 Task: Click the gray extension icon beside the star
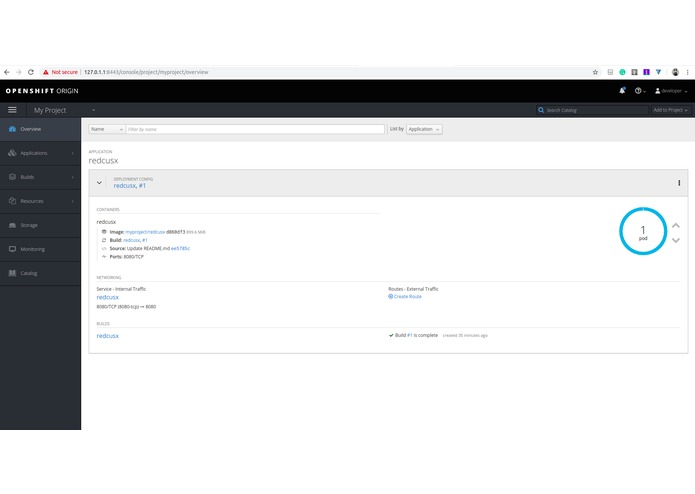pyautogui.click(x=610, y=72)
